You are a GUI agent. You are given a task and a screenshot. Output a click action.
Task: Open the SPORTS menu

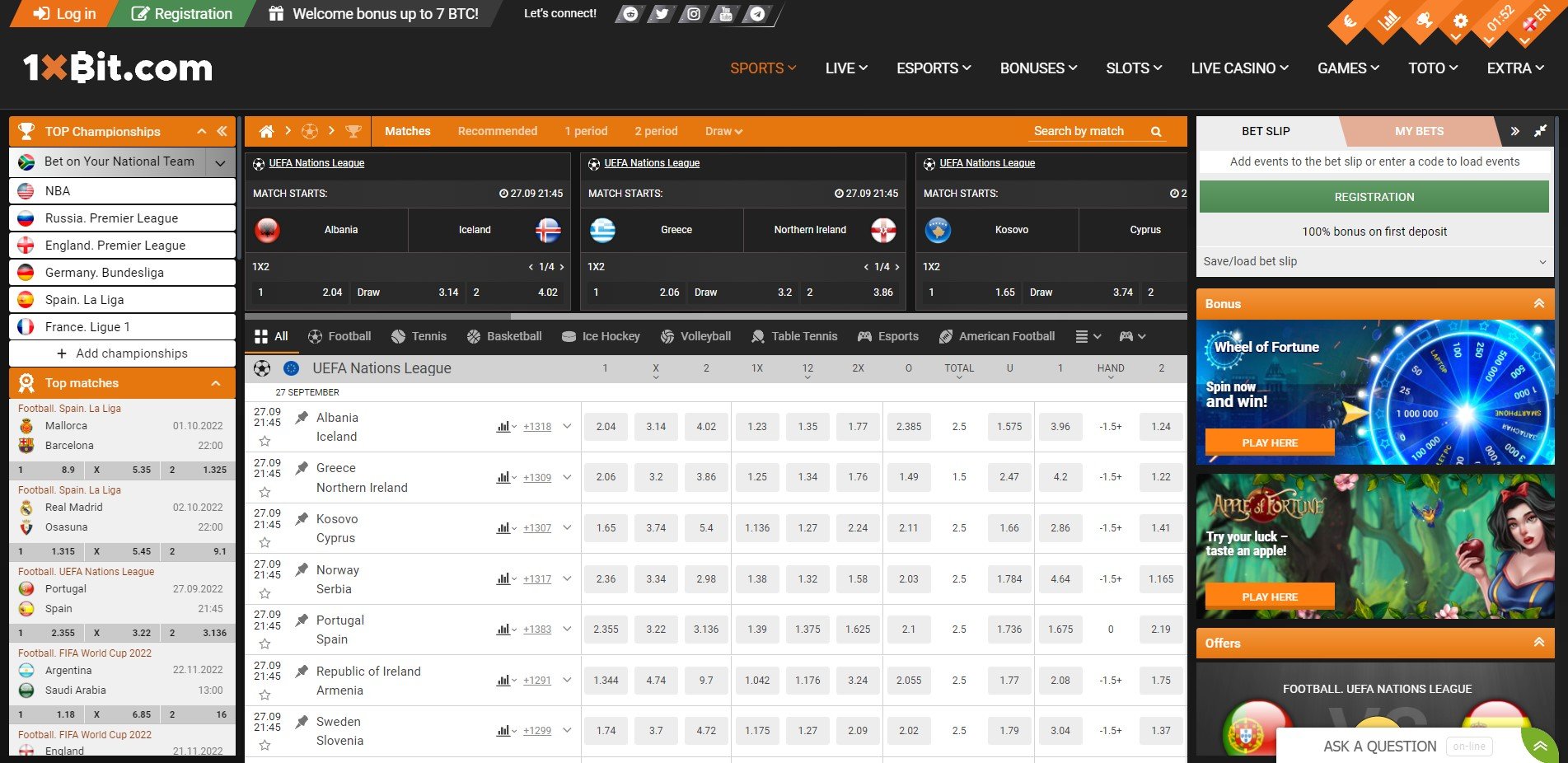[763, 68]
